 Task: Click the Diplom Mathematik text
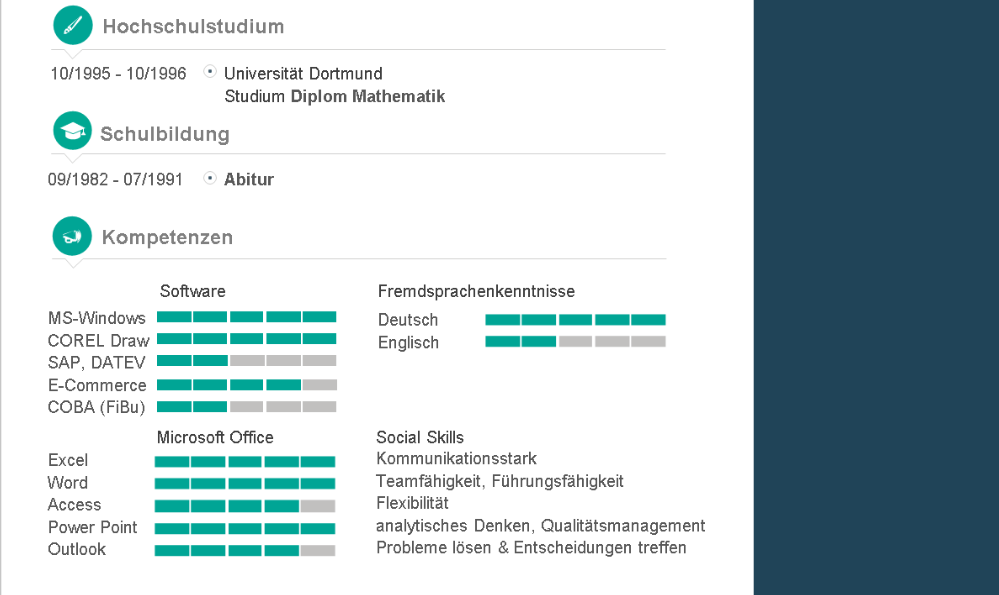pyautogui.click(x=368, y=97)
